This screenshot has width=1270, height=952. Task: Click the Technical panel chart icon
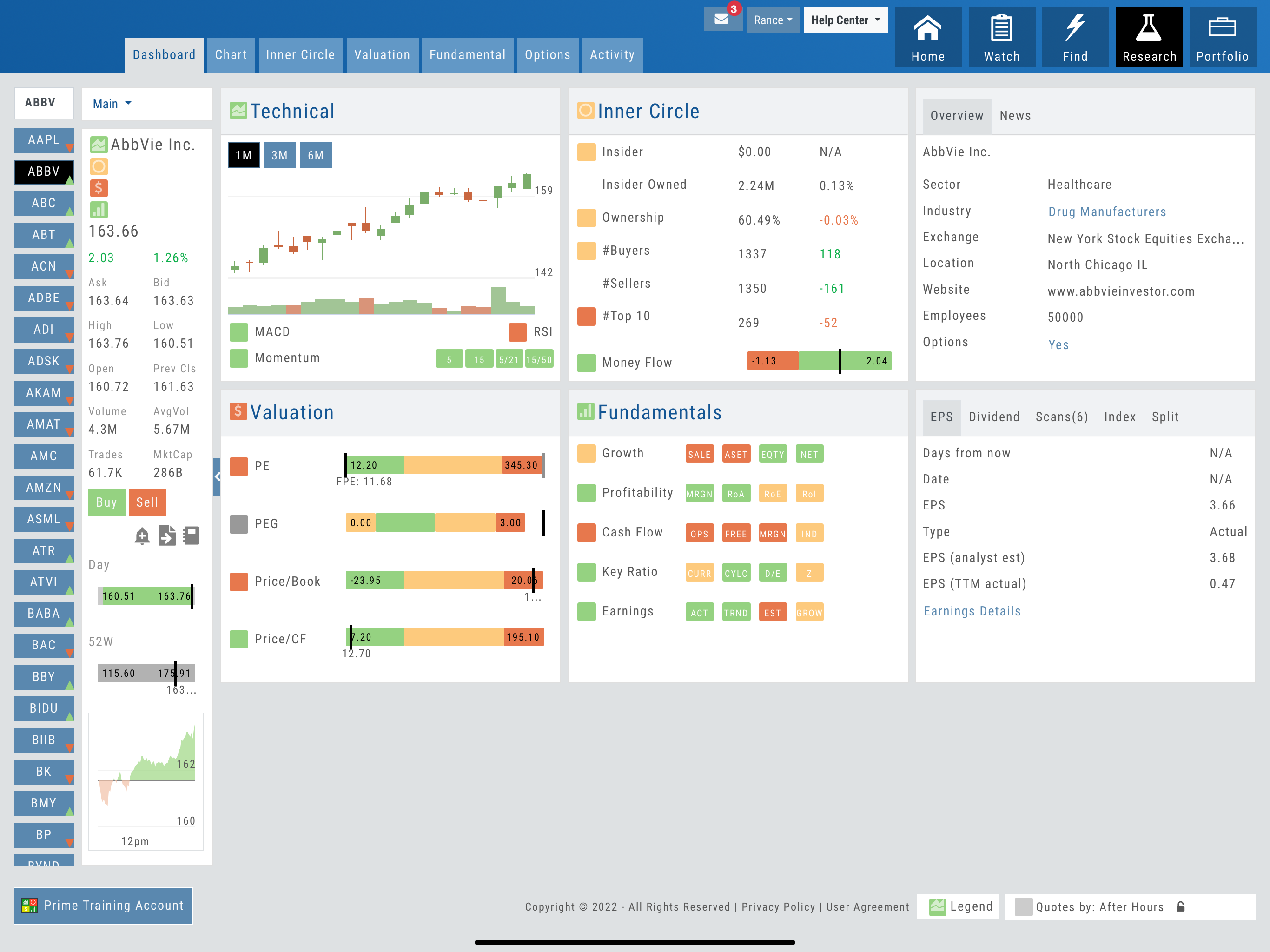(238, 110)
